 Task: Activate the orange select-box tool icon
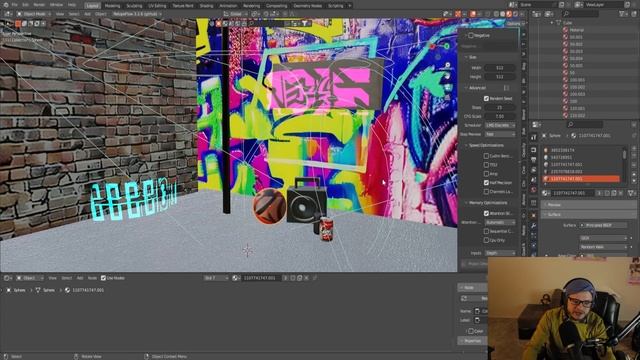[x=18, y=24]
